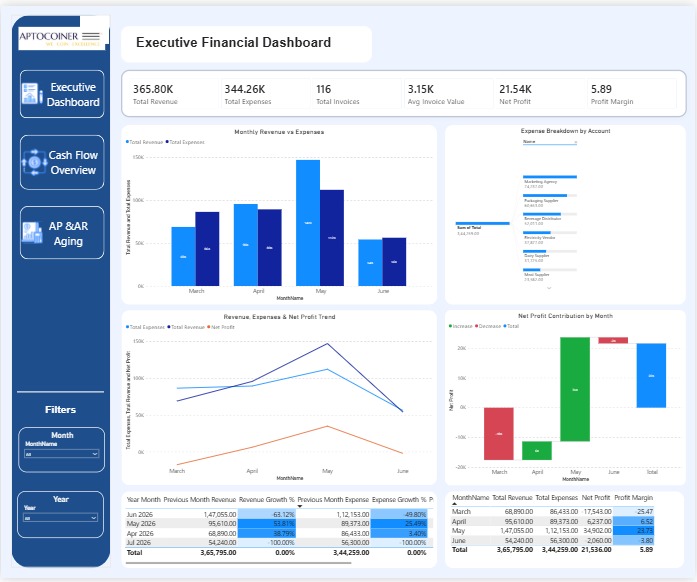Expand more accounts chevron below Meat Supplier
The image size is (697, 582).
[549, 288]
